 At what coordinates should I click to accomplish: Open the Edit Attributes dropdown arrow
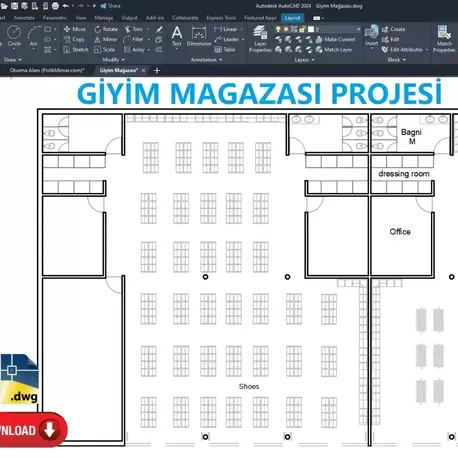427,50
